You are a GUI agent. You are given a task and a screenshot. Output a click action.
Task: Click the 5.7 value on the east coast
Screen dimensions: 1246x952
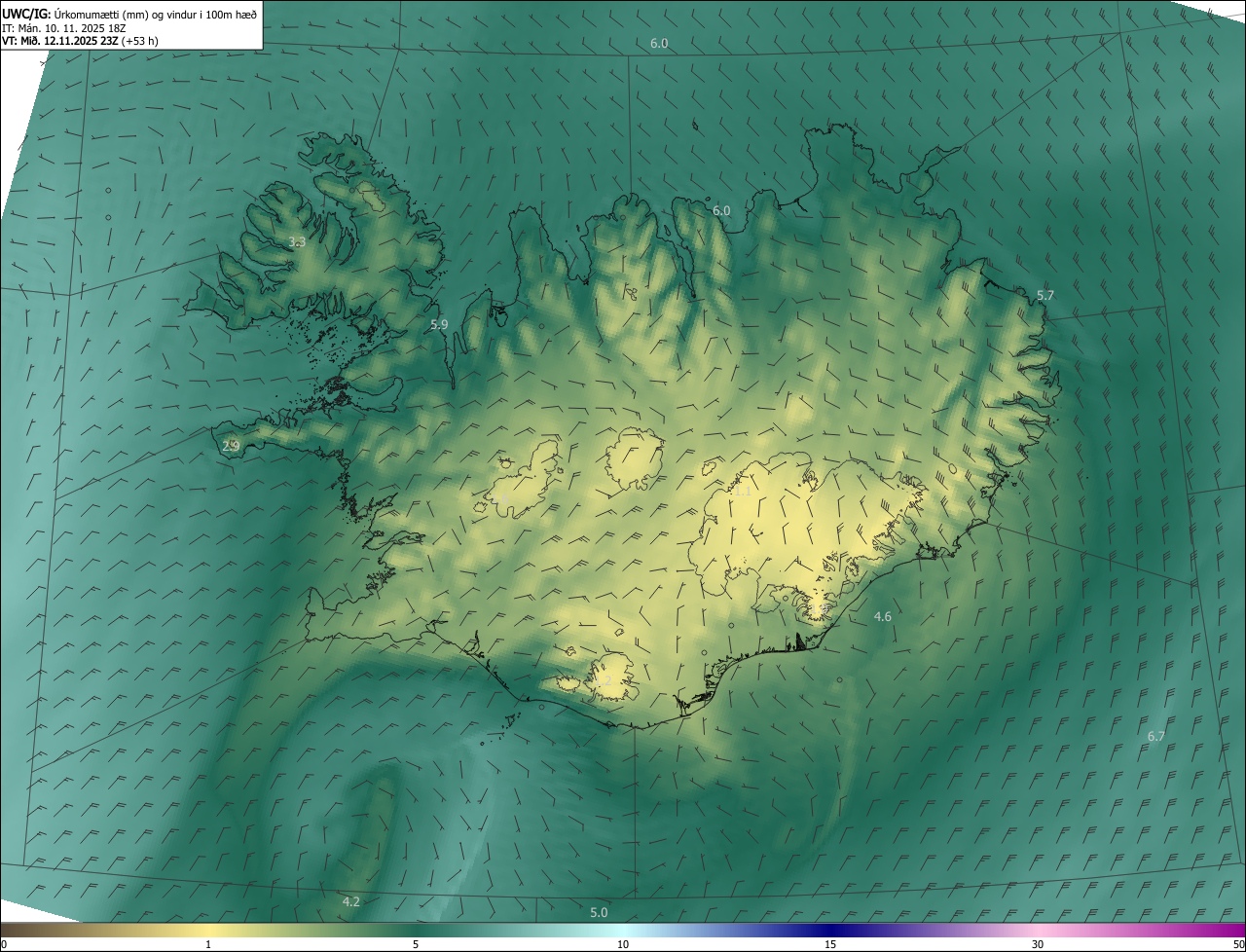pyautogui.click(x=1045, y=294)
